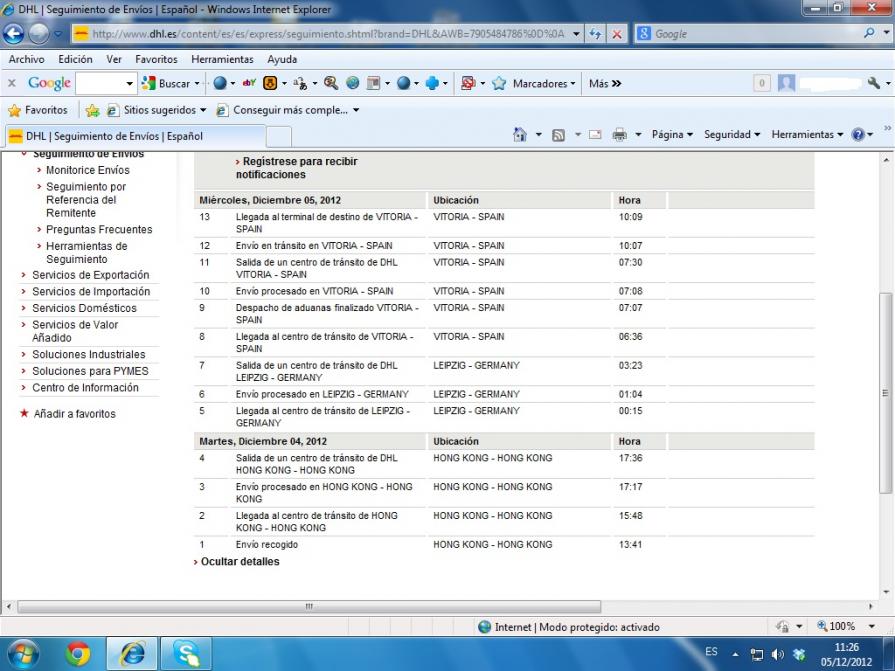Click the Google search box in IE
Screen dimensions: 895x671
756,34
